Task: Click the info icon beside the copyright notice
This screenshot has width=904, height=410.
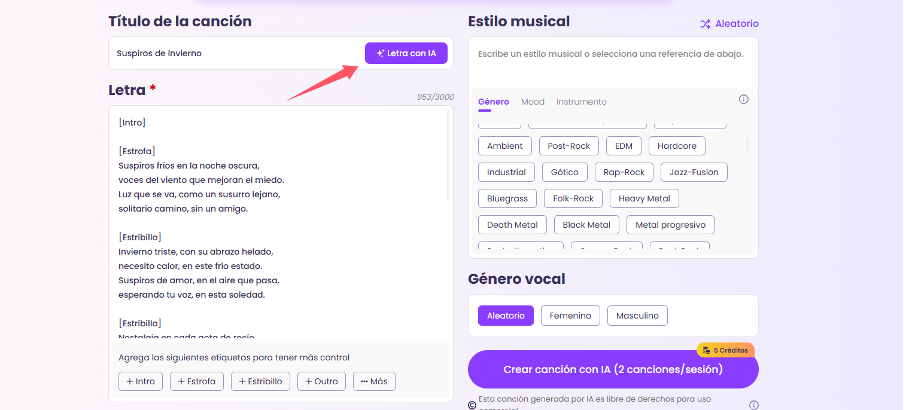Action: (753, 405)
